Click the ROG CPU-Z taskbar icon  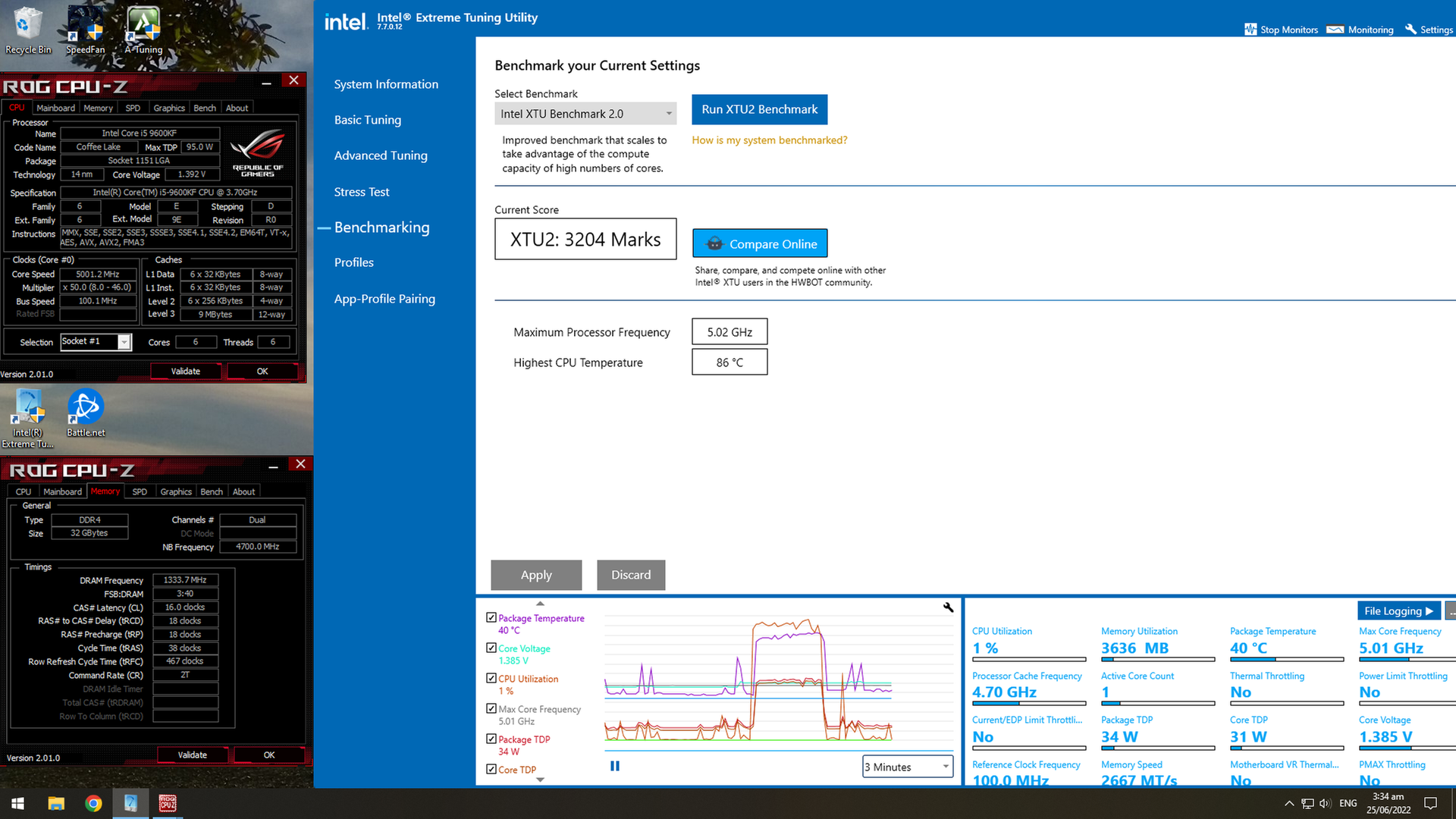[x=168, y=804]
